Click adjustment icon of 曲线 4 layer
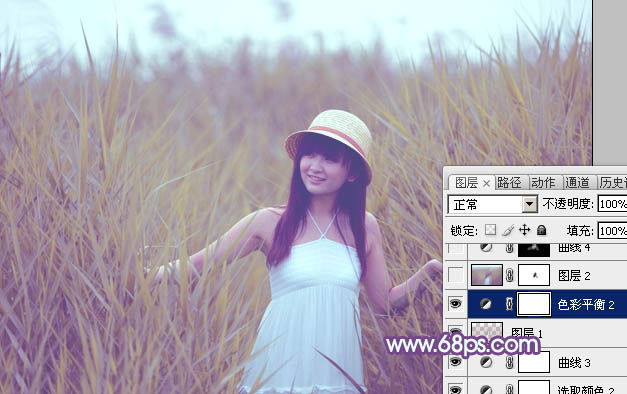 pyautogui.click(x=486, y=248)
